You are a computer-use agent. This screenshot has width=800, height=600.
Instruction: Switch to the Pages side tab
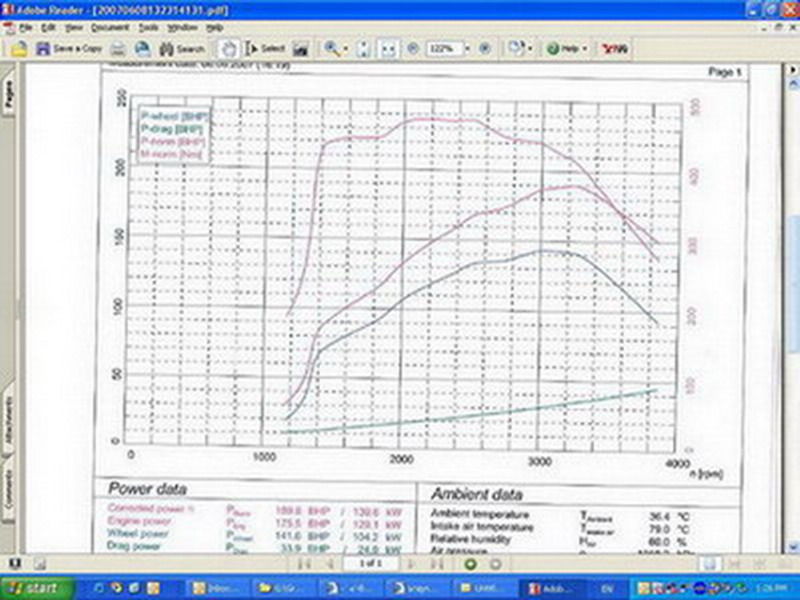point(9,94)
